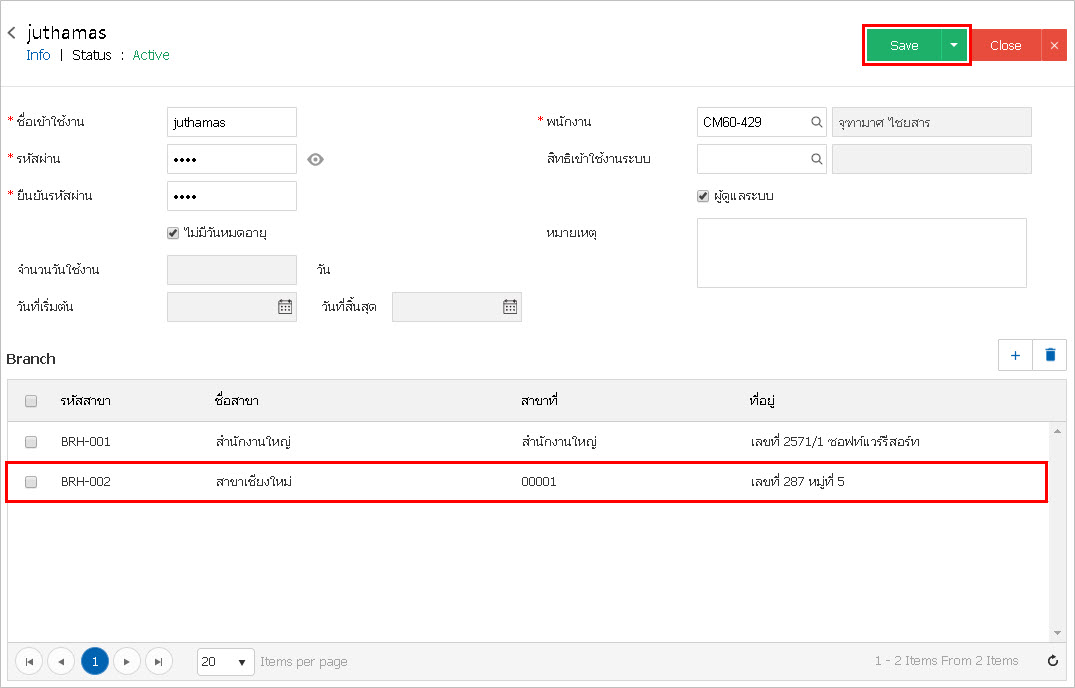Expand the Save dropdown arrow
Image resolution: width=1075 pixels, height=688 pixels.
(x=954, y=45)
